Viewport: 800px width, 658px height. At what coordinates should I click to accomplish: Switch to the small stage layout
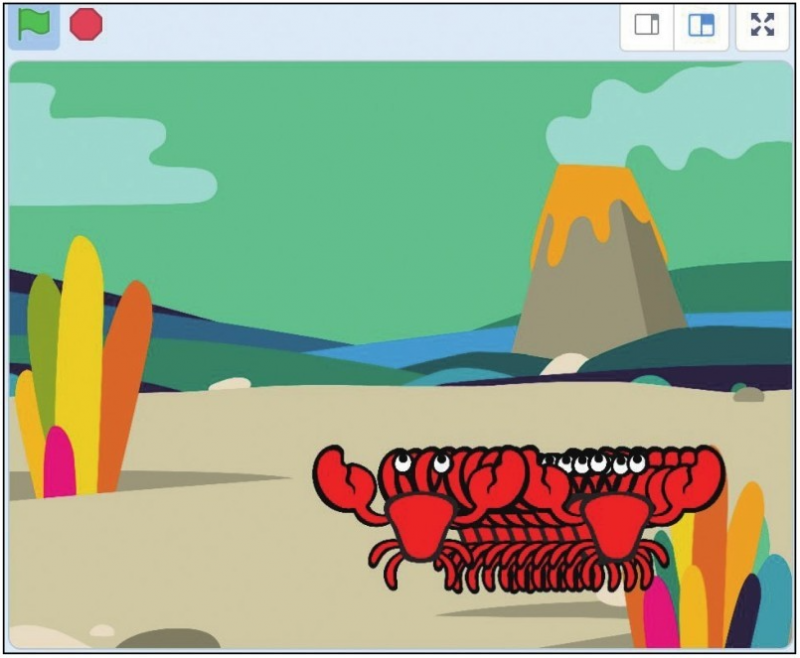coord(647,25)
